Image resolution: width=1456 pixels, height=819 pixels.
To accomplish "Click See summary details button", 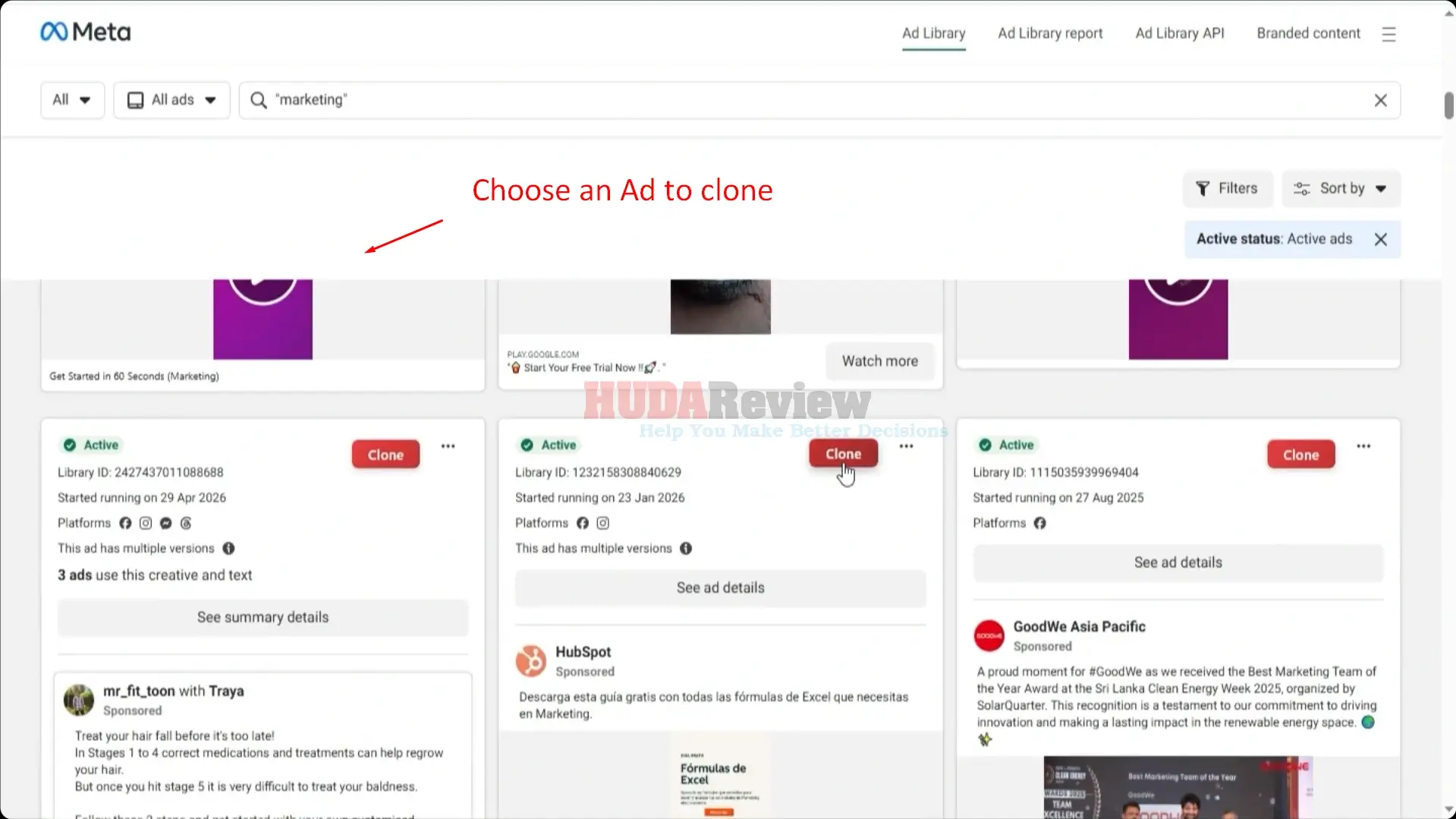I will click(263, 617).
